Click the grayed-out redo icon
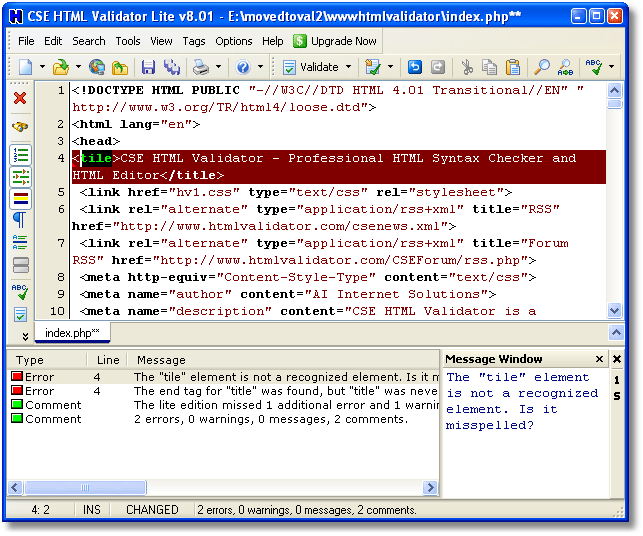Screen dimensions: 643x536 [438, 67]
